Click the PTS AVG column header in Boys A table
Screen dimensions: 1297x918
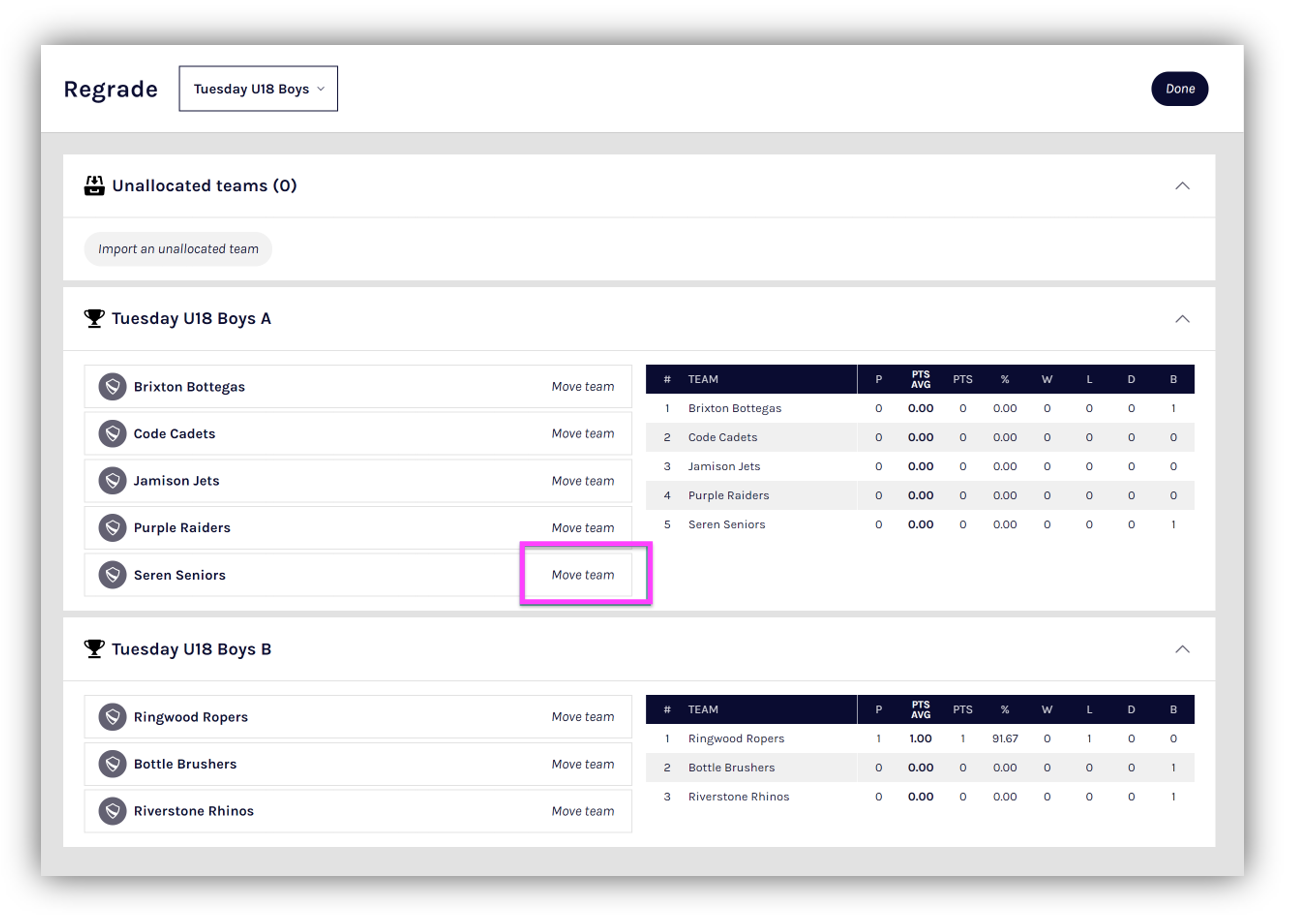(x=920, y=379)
